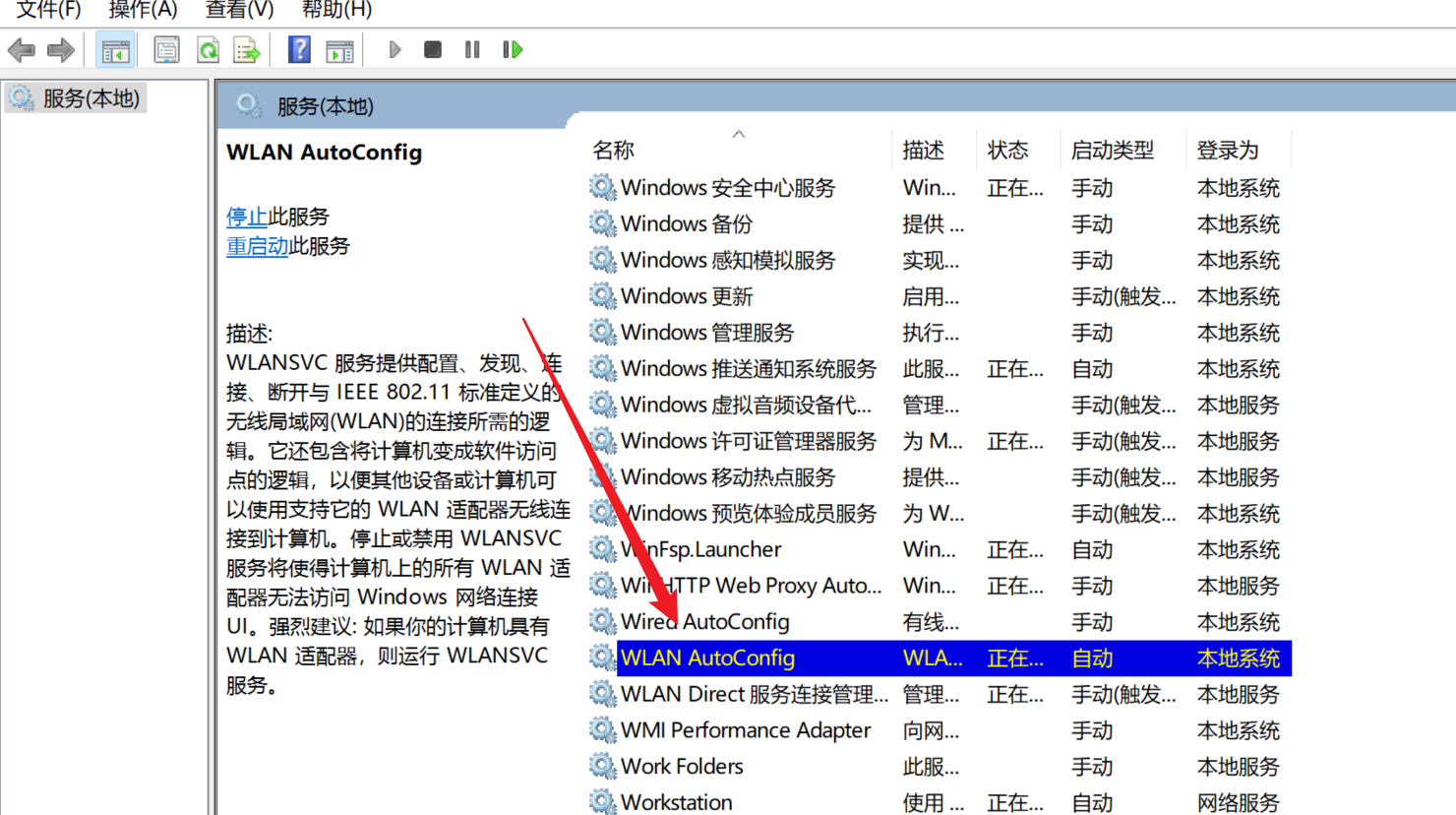This screenshot has width=1456, height=815.
Task: Click the Start service play icon
Action: [394, 49]
